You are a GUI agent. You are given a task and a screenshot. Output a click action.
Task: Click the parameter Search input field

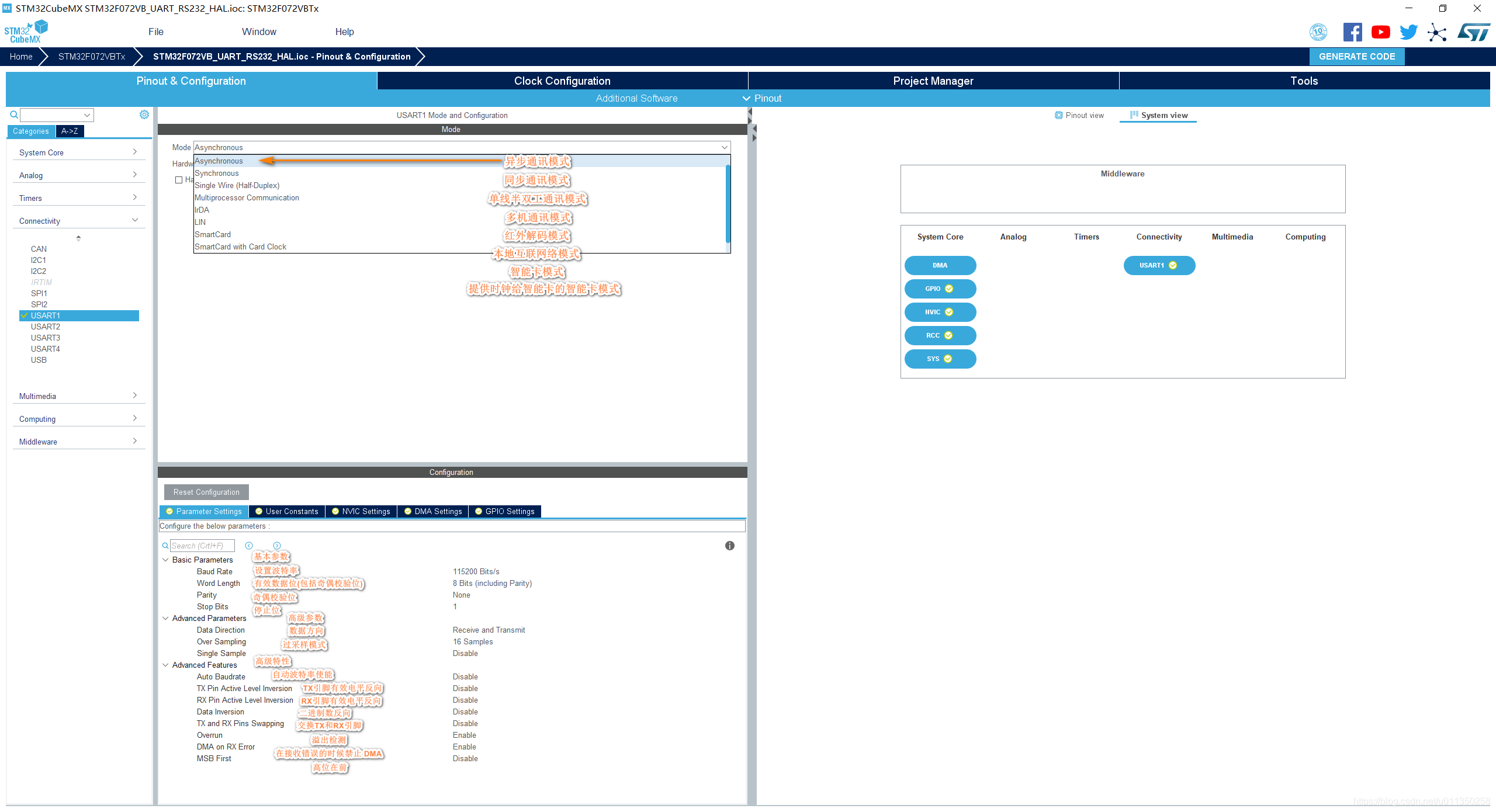(x=202, y=546)
